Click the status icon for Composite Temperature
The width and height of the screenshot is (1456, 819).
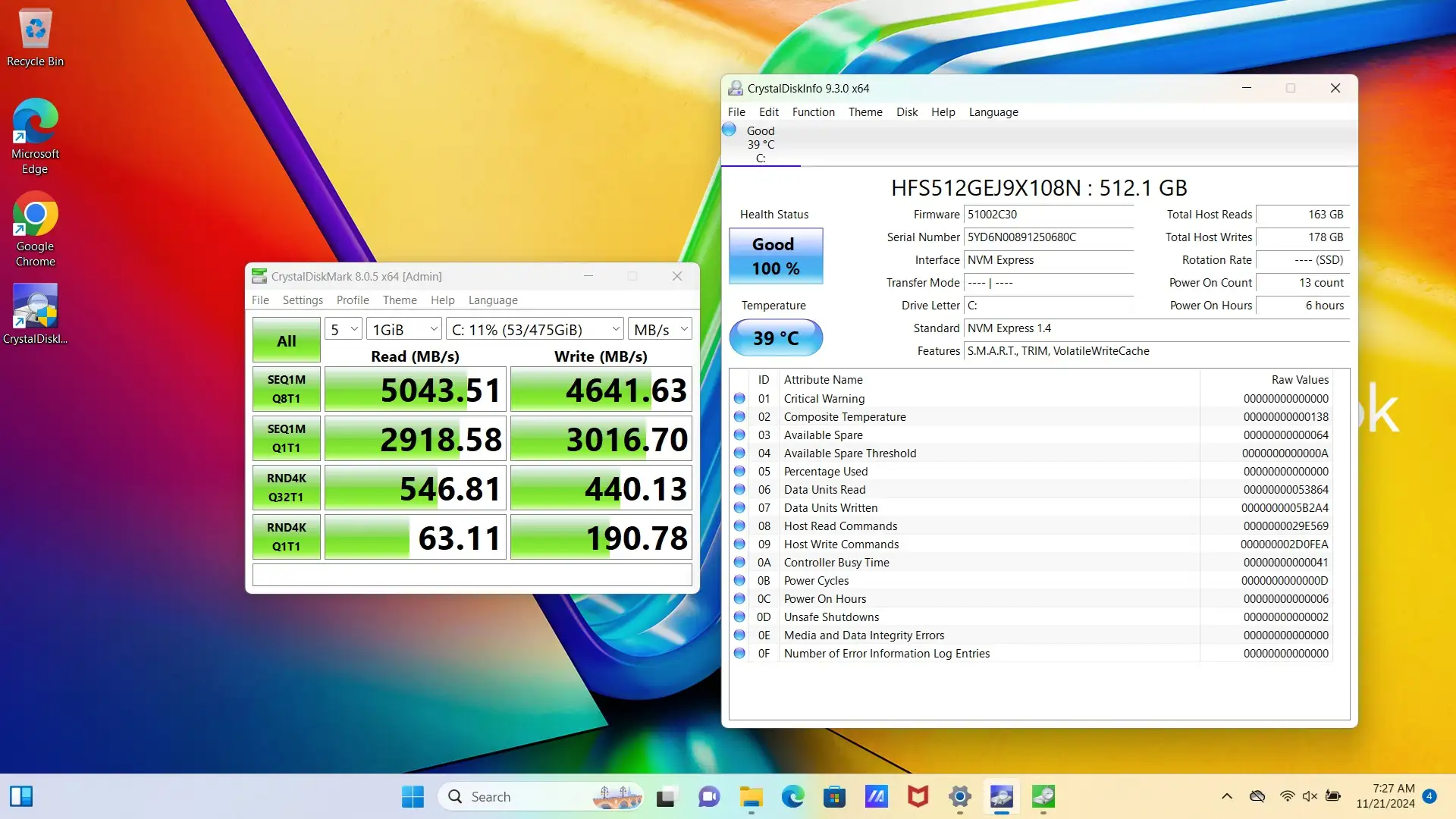point(739,416)
